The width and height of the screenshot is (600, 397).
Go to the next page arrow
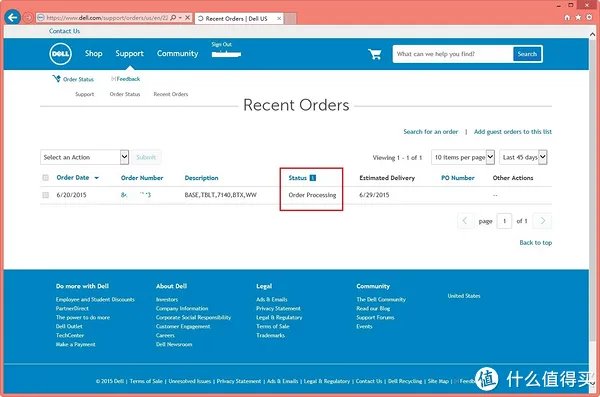543,221
